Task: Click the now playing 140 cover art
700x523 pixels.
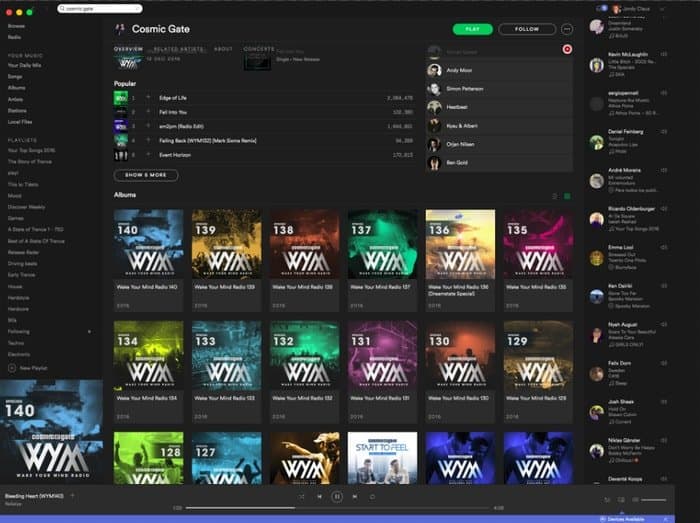Action: (51, 432)
